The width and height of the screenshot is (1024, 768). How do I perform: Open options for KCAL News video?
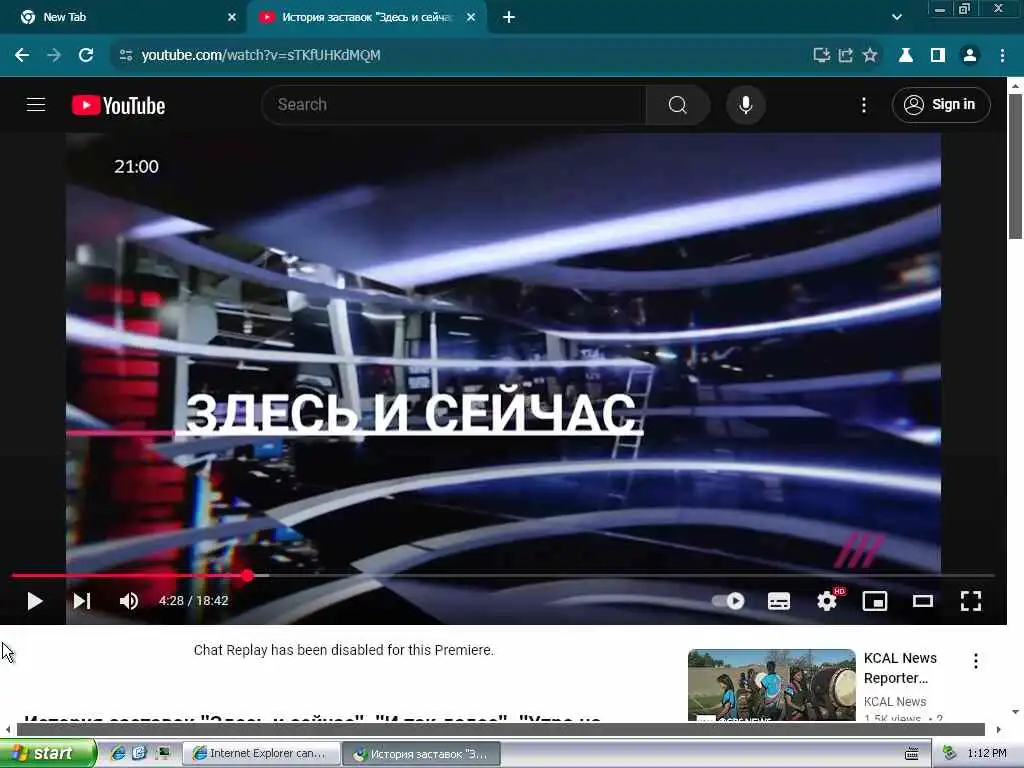pos(976,661)
